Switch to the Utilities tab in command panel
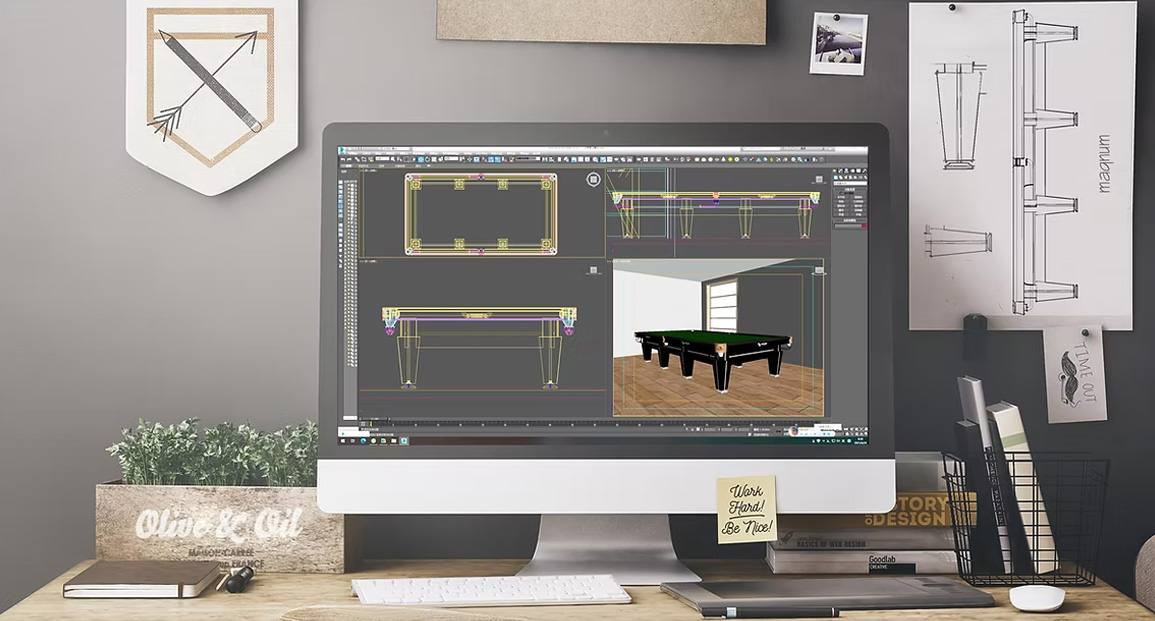The image size is (1155, 621). pos(864,173)
